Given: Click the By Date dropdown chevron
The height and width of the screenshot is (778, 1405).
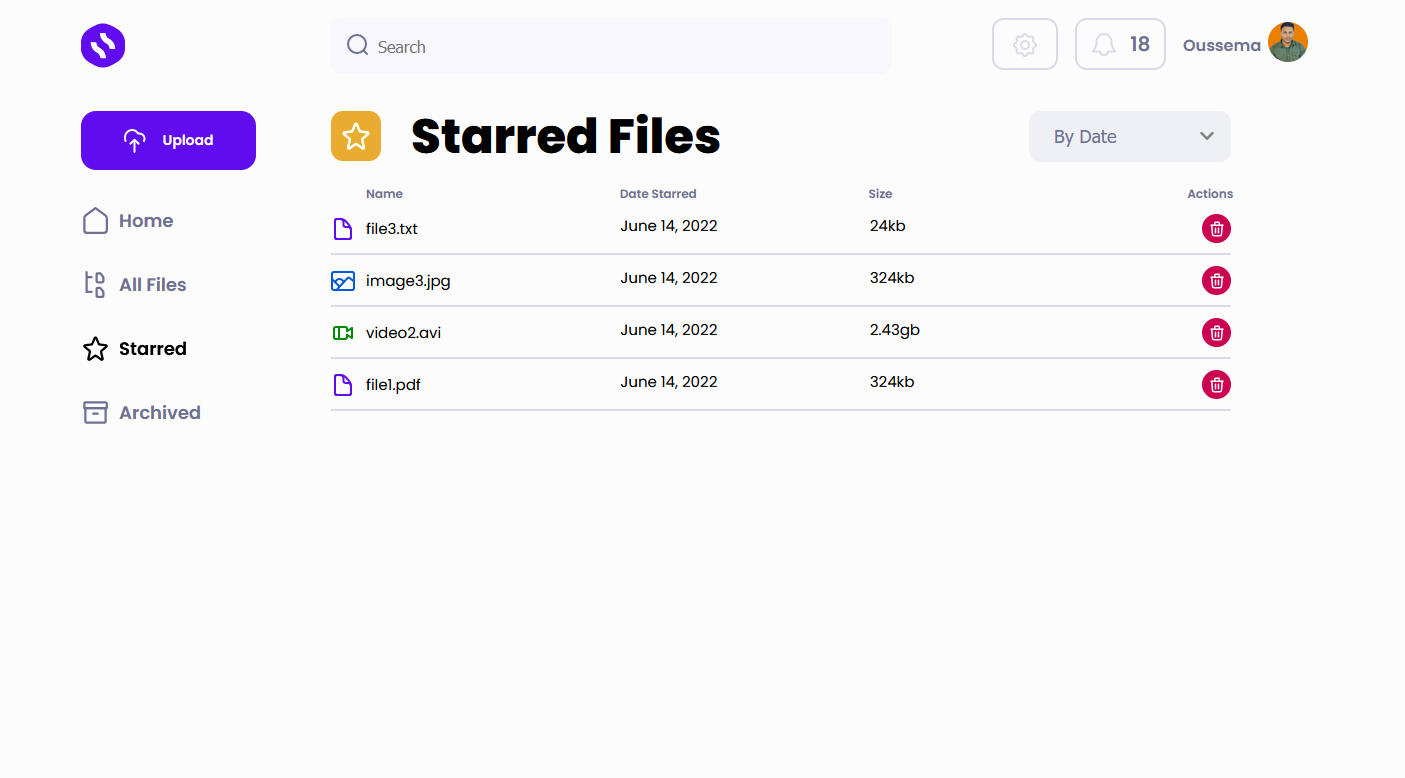Looking at the screenshot, I should coord(1207,136).
